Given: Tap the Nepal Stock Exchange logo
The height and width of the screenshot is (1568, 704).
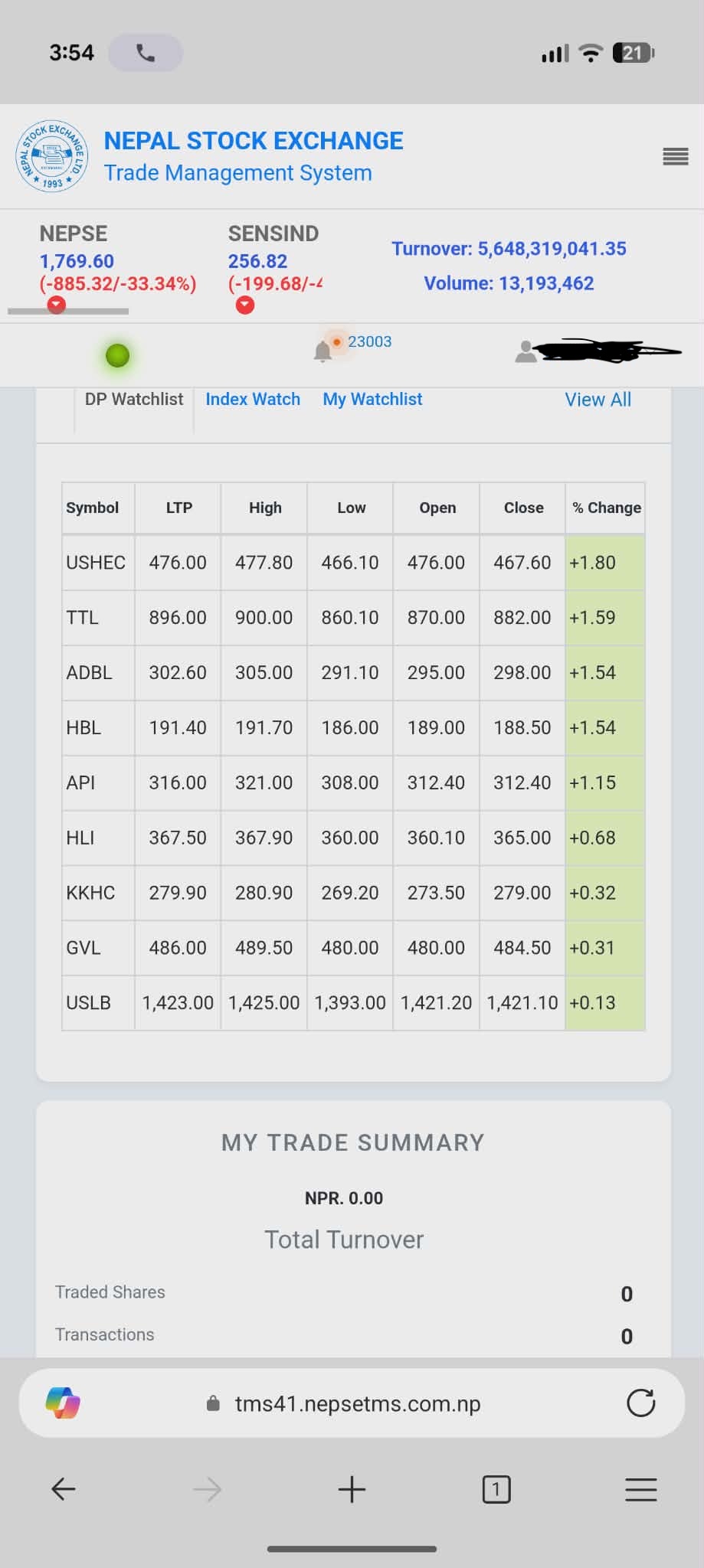Looking at the screenshot, I should tap(52, 156).
